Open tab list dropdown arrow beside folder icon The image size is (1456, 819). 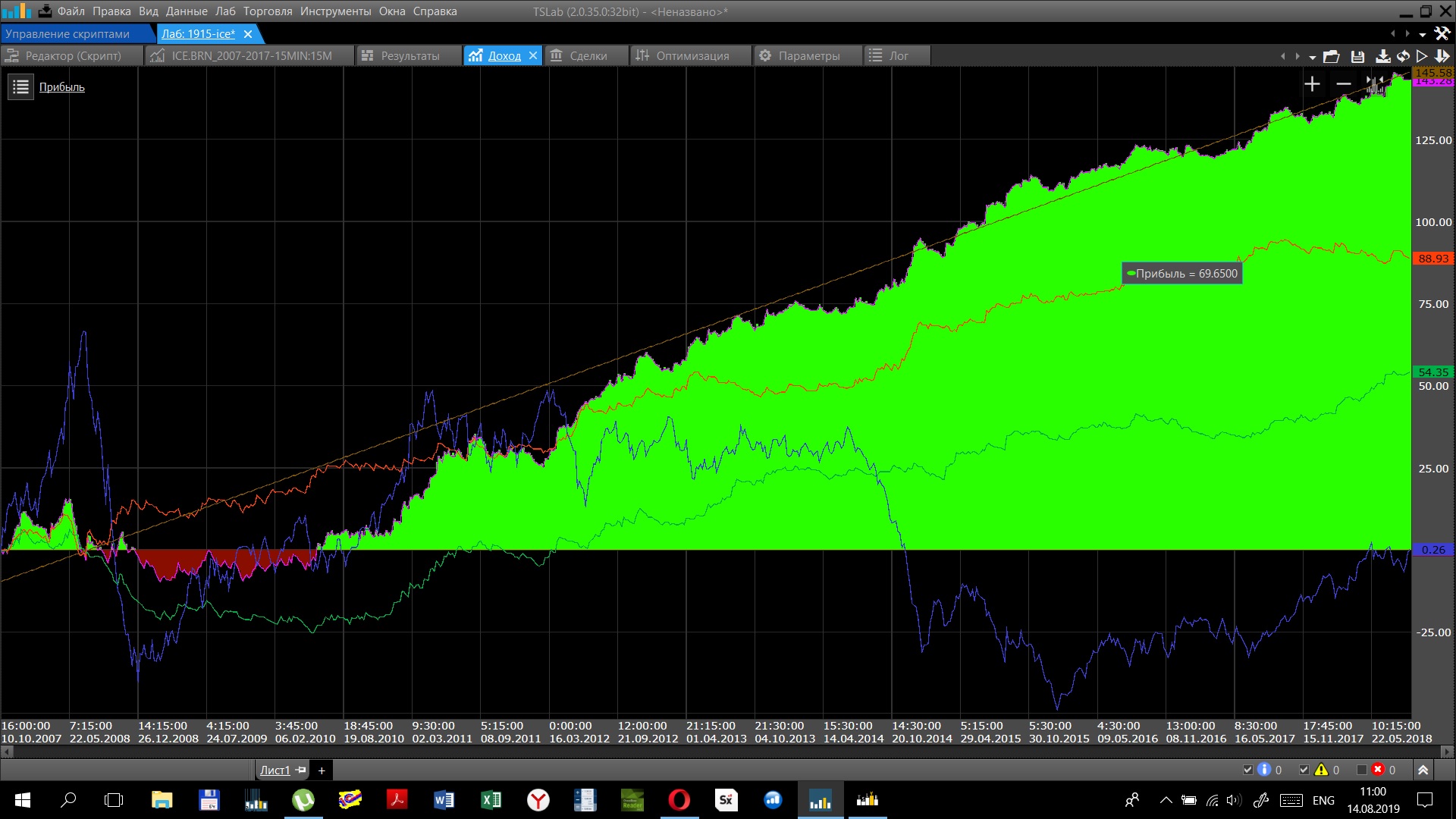coord(1312,57)
